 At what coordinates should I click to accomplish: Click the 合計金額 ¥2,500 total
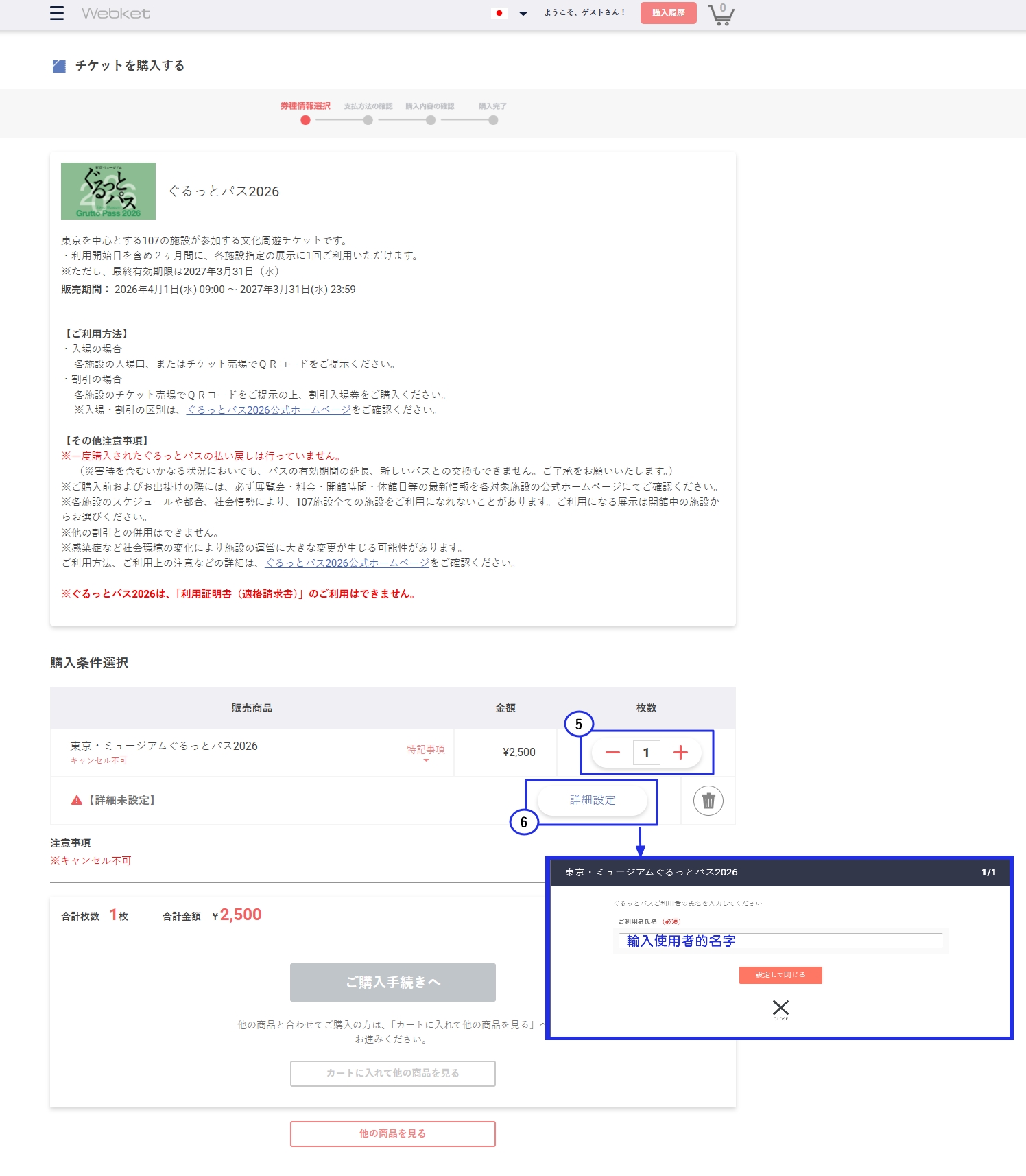pyautogui.click(x=212, y=915)
